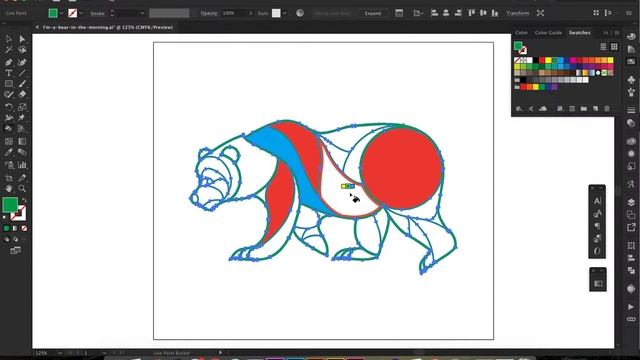Select the Symbol Sprayer tool

9,165
